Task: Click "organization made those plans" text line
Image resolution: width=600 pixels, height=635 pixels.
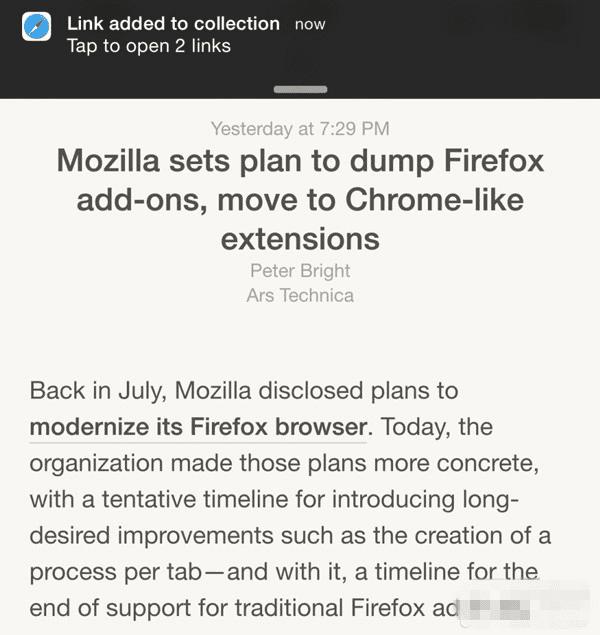Action: click(x=180, y=463)
